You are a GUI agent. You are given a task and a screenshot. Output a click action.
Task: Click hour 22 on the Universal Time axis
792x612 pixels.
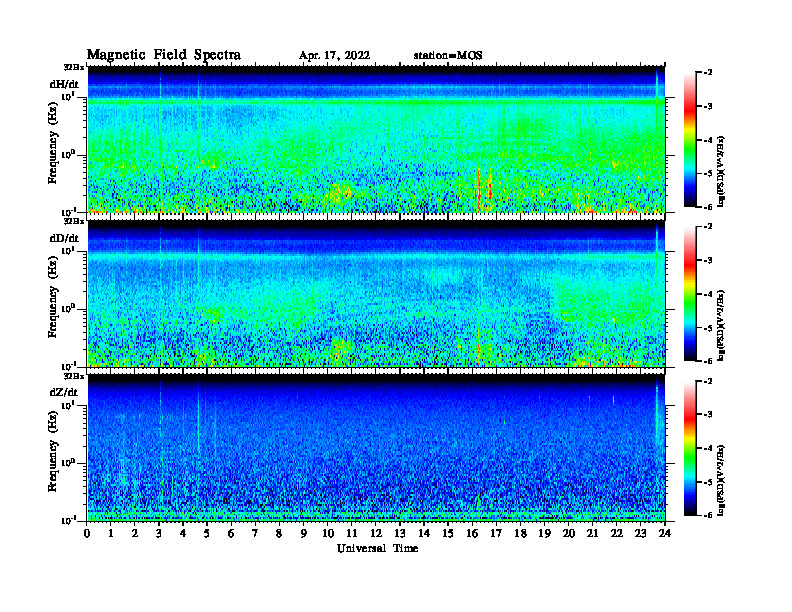tap(616, 533)
